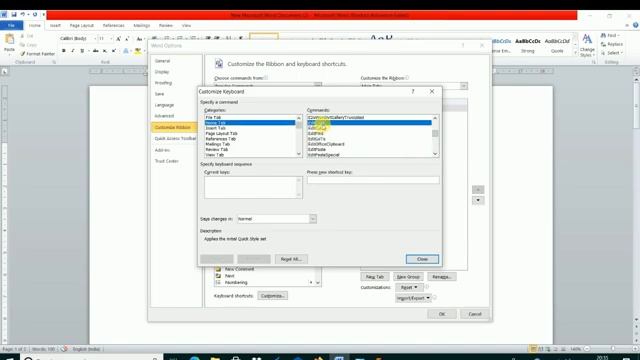This screenshot has height=360, width=640.
Task: Click the proofing status icon in status bar
Action: coord(64,349)
